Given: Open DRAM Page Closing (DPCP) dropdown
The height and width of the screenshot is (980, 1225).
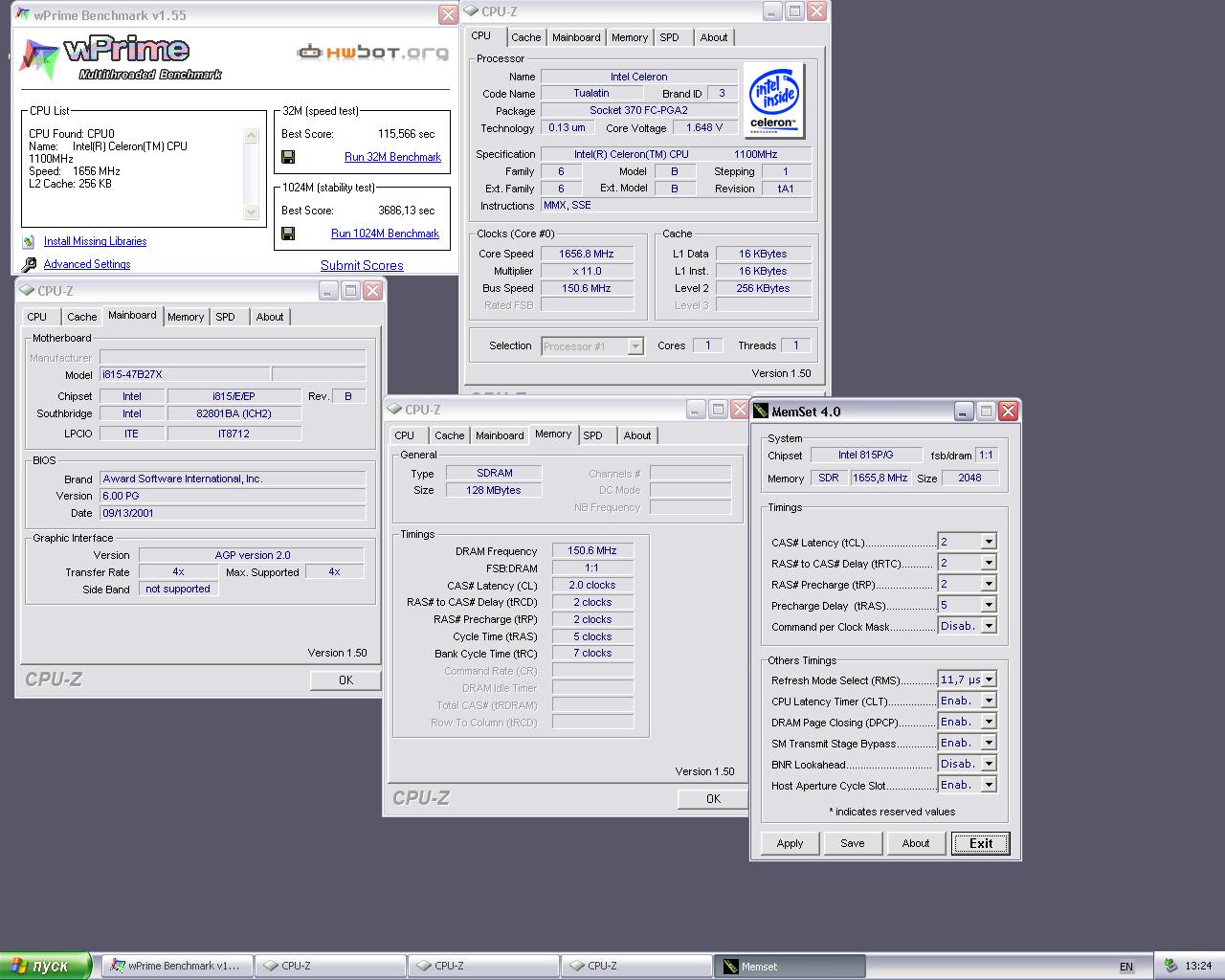Looking at the screenshot, I should click(988, 722).
